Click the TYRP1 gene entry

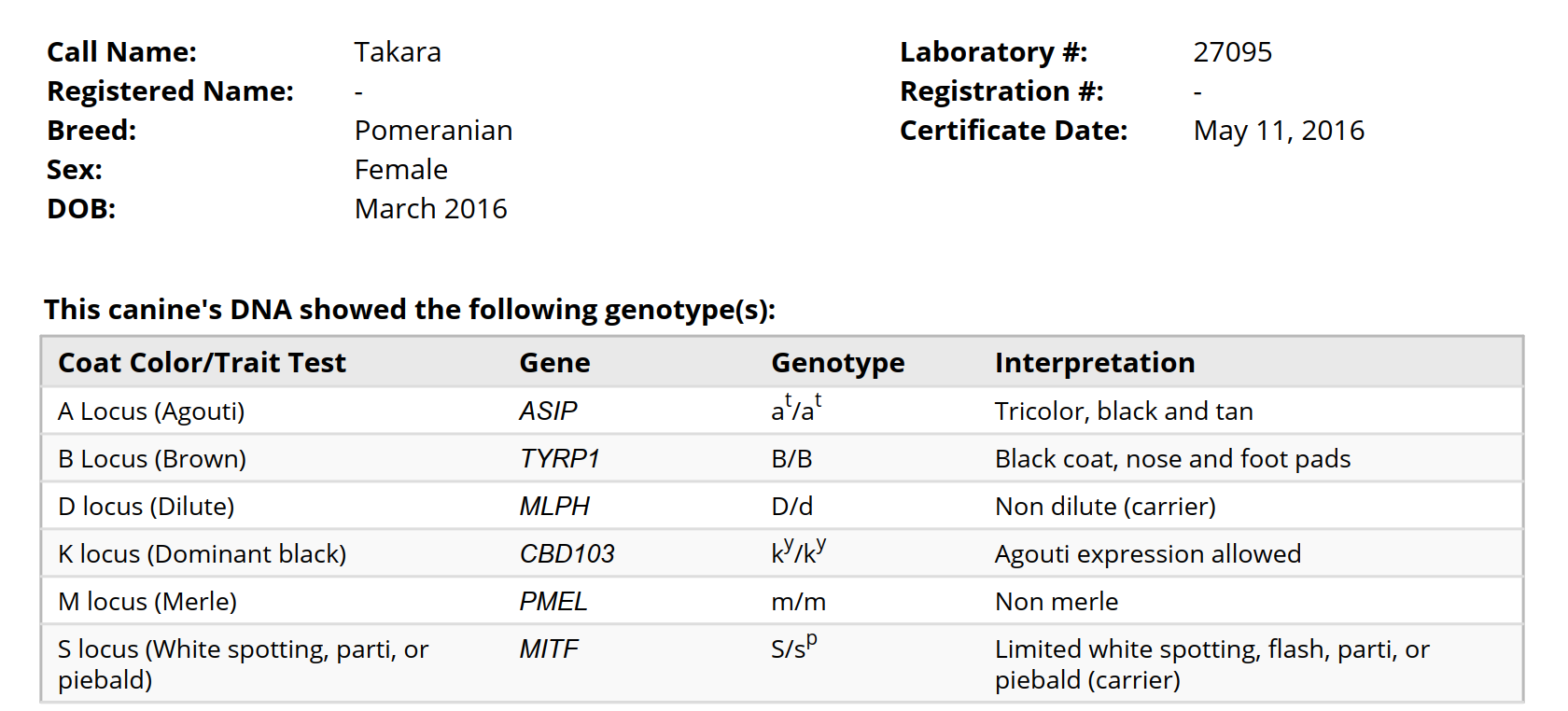(559, 459)
